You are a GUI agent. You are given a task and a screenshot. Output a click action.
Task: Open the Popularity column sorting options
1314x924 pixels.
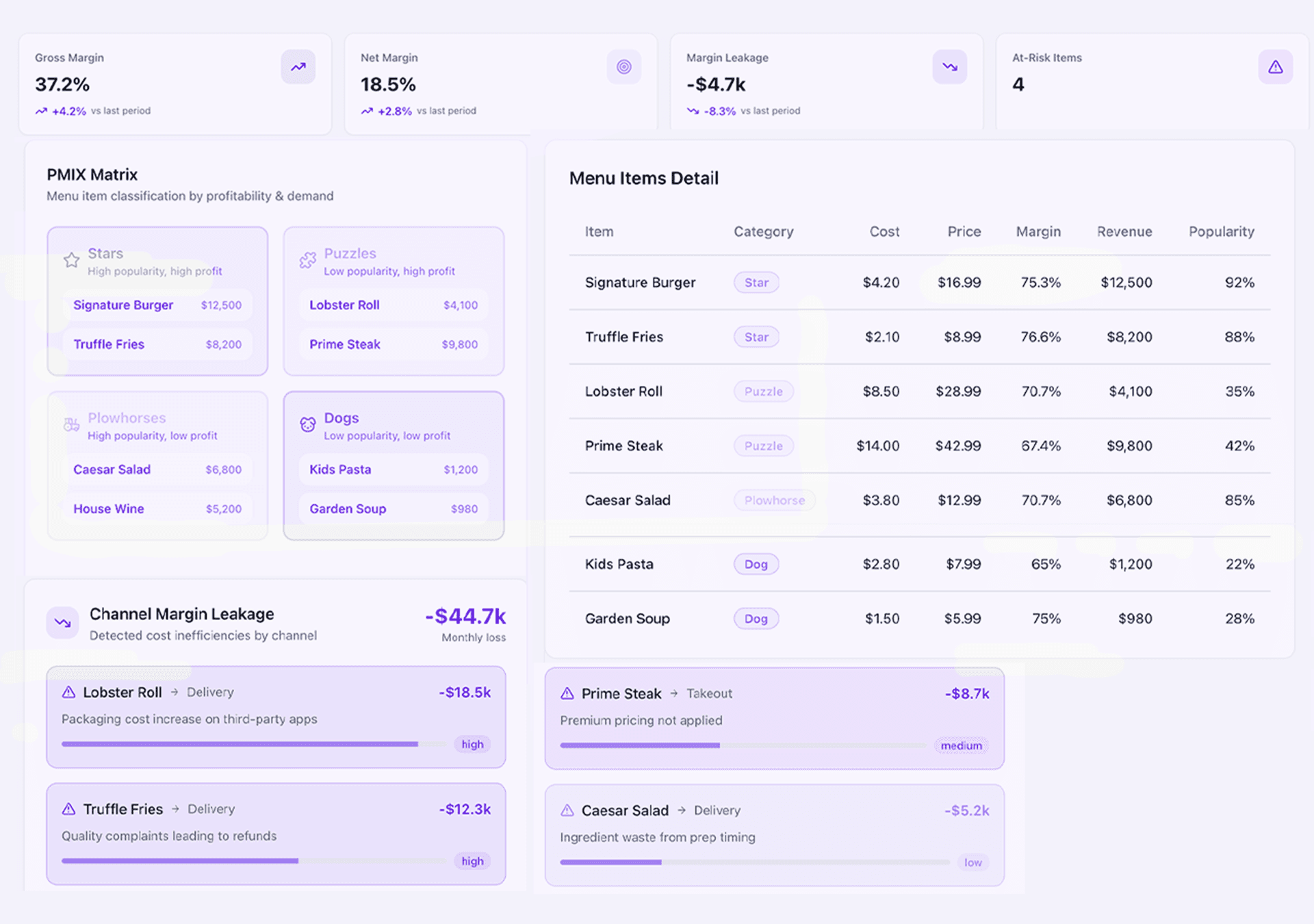pyautogui.click(x=1221, y=231)
